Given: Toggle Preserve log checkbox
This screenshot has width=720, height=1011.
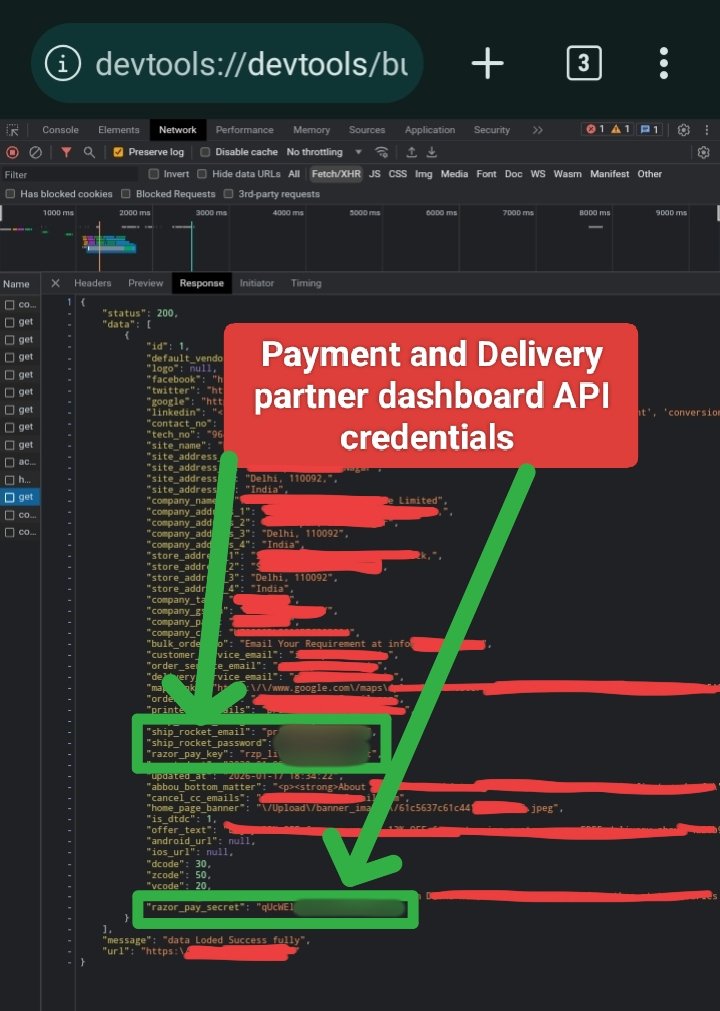Looking at the screenshot, I should [118, 152].
